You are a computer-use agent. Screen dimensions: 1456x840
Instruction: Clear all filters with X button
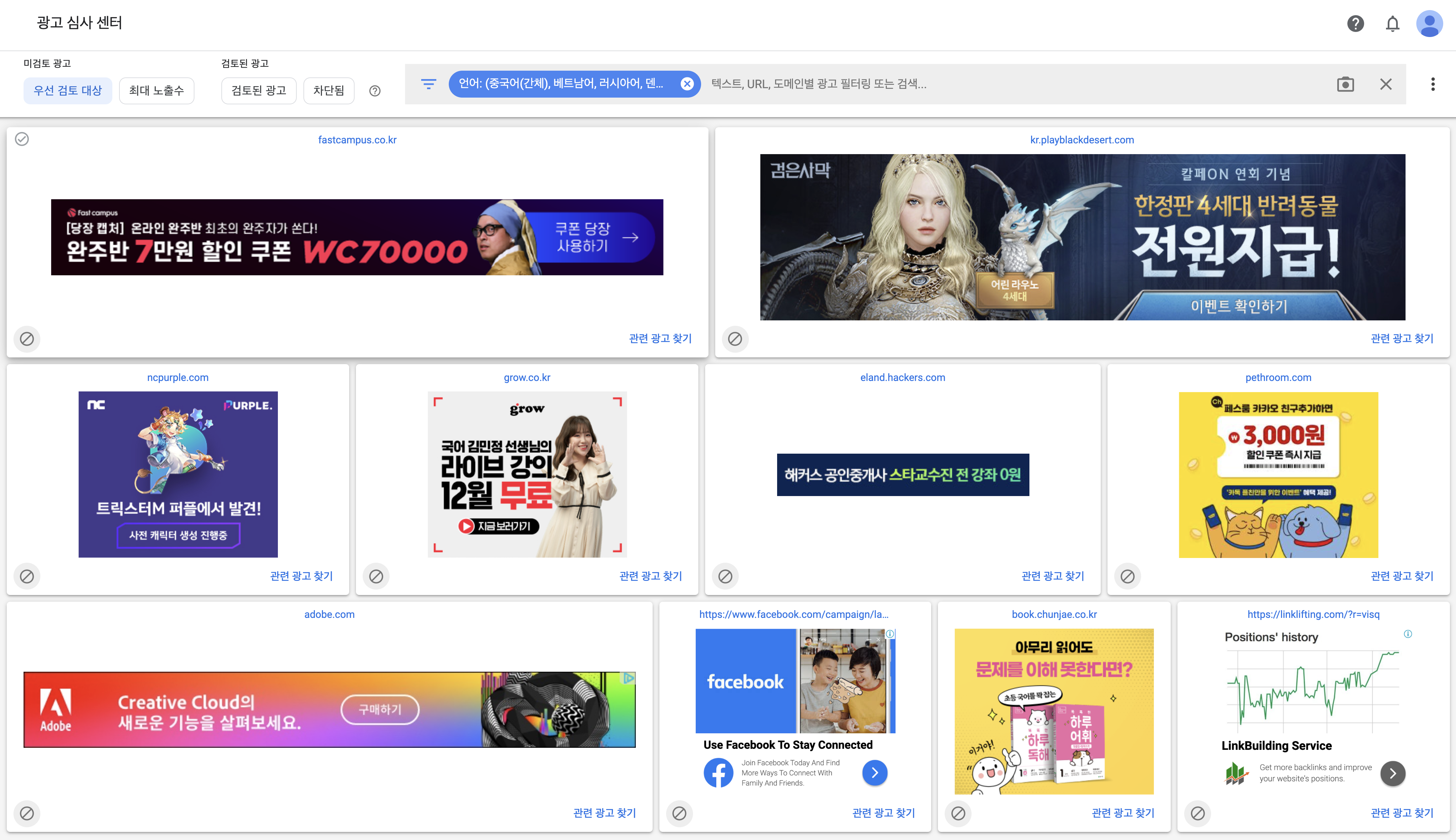[x=1386, y=84]
